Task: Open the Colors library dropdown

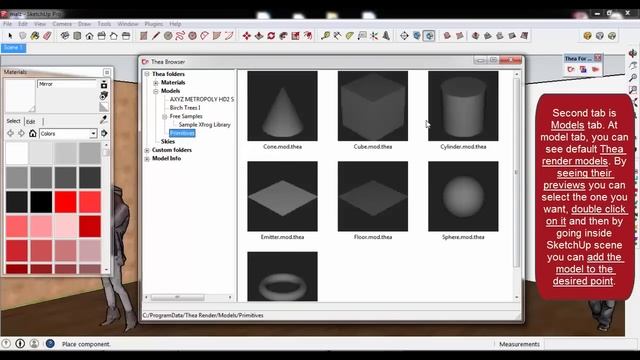Action: [93, 133]
